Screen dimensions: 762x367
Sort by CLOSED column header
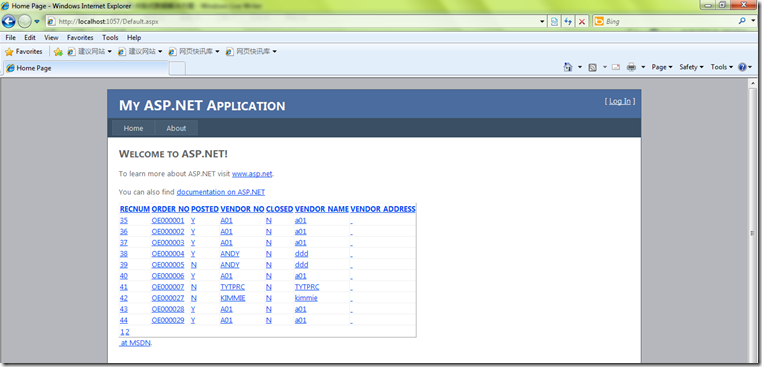coord(279,209)
